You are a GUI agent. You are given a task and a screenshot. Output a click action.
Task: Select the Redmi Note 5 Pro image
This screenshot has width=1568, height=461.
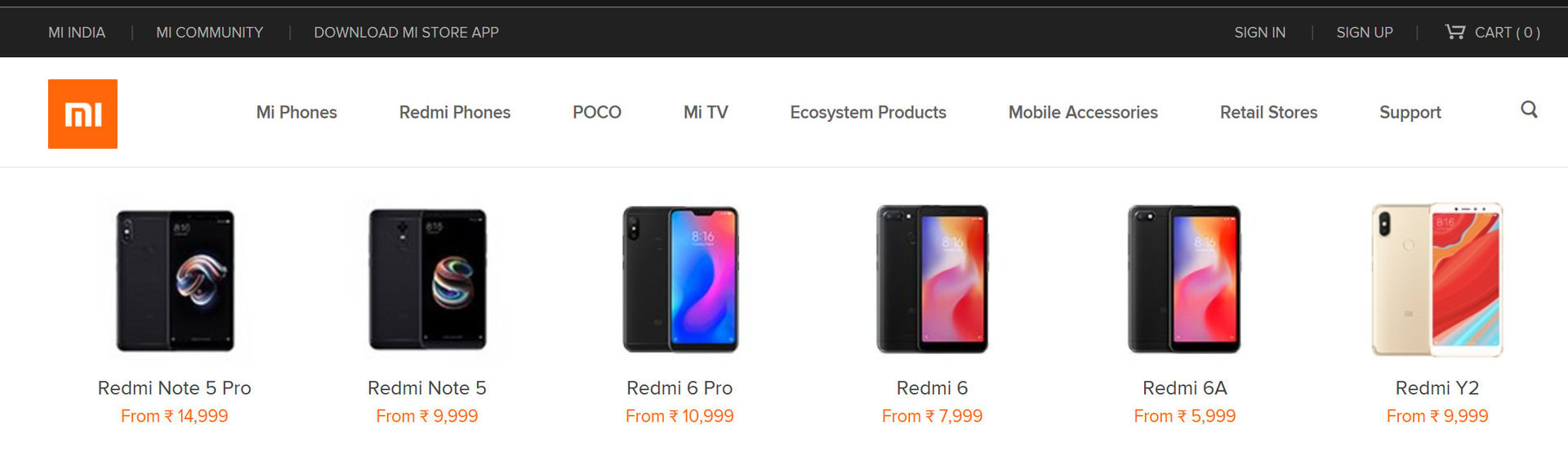175,280
